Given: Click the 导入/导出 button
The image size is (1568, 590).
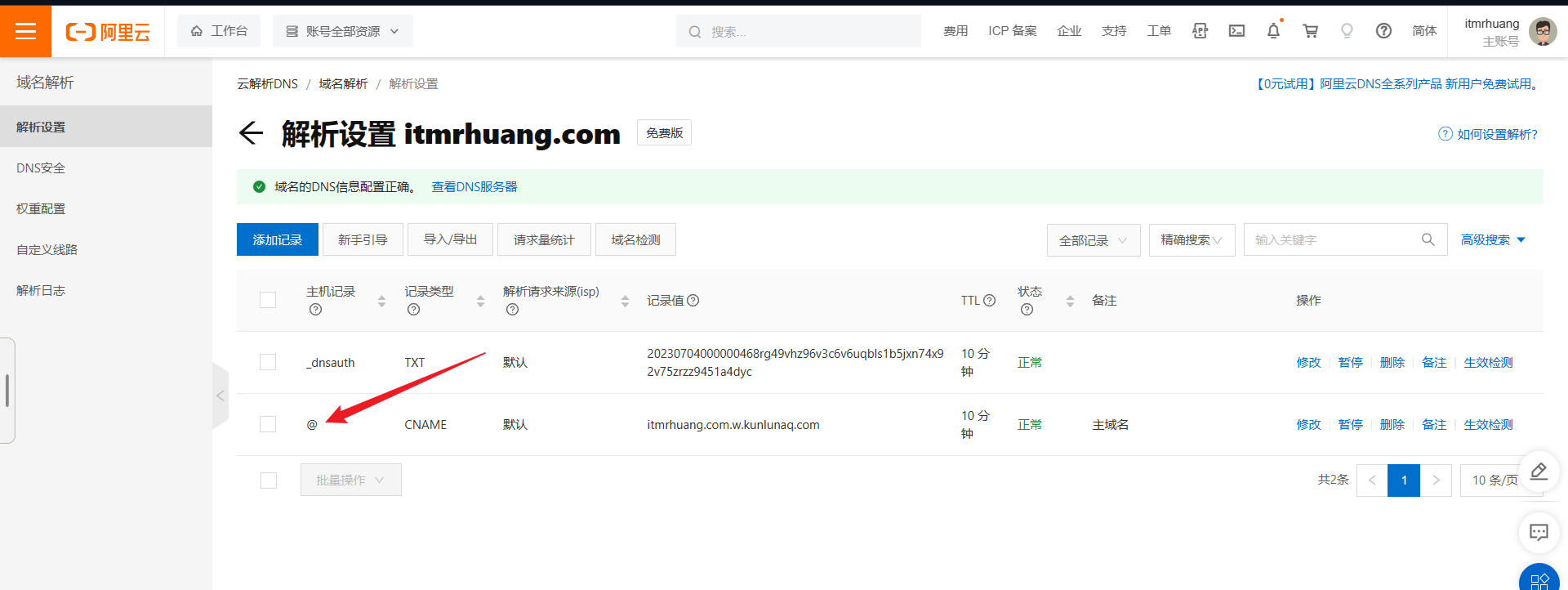Looking at the screenshot, I should tap(450, 239).
